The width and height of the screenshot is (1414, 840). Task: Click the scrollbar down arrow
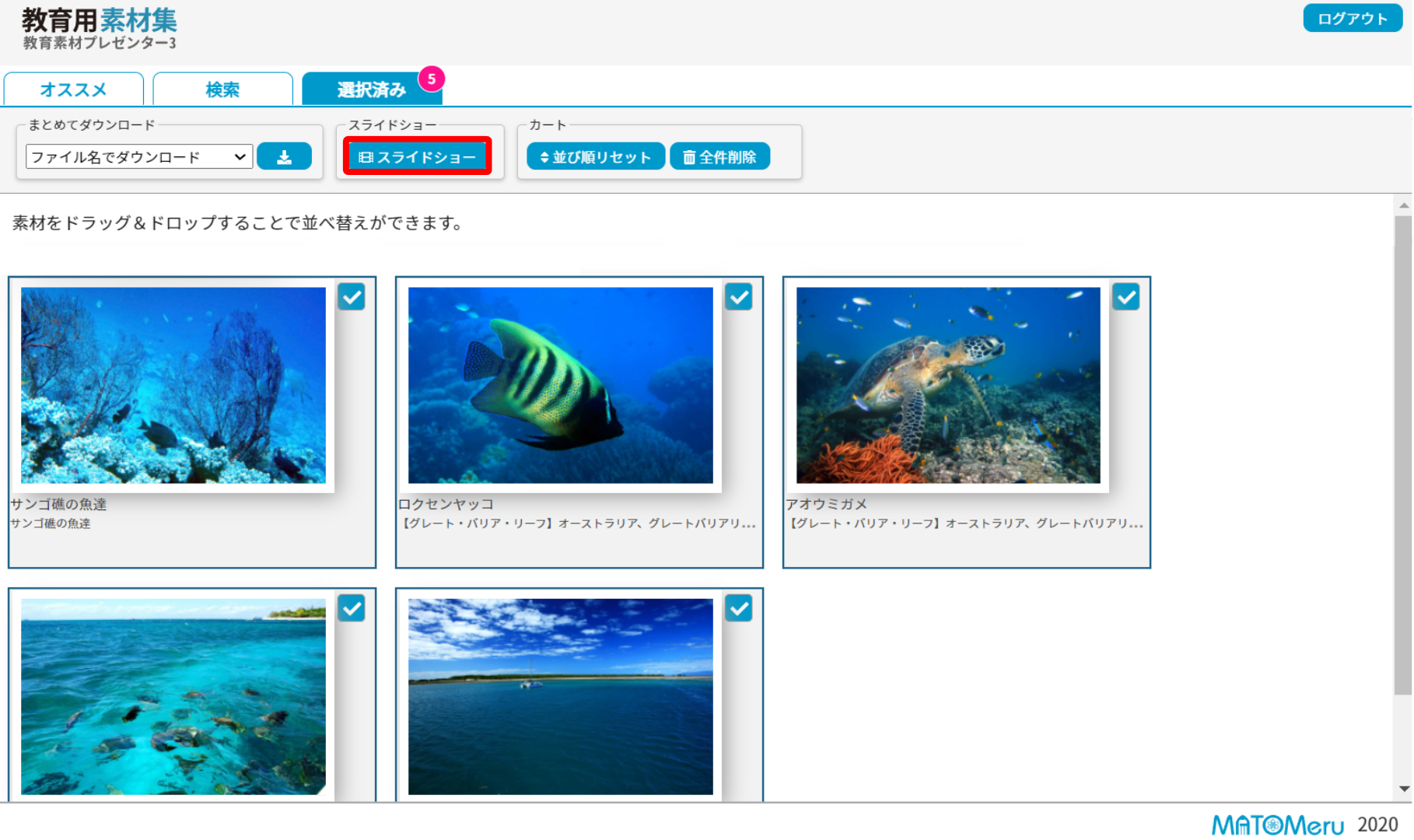1404,789
